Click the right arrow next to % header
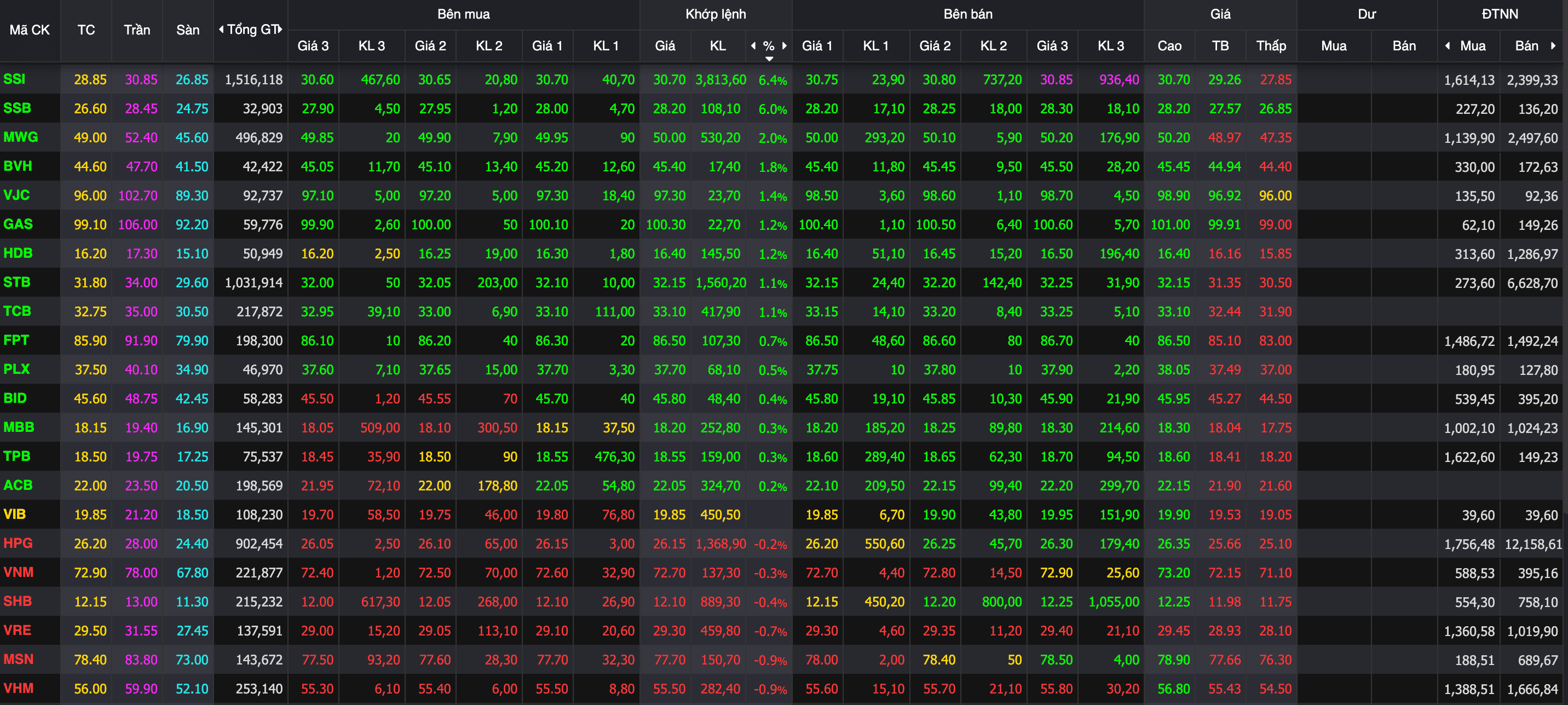Viewport: 1568px width, 705px height. (785, 45)
